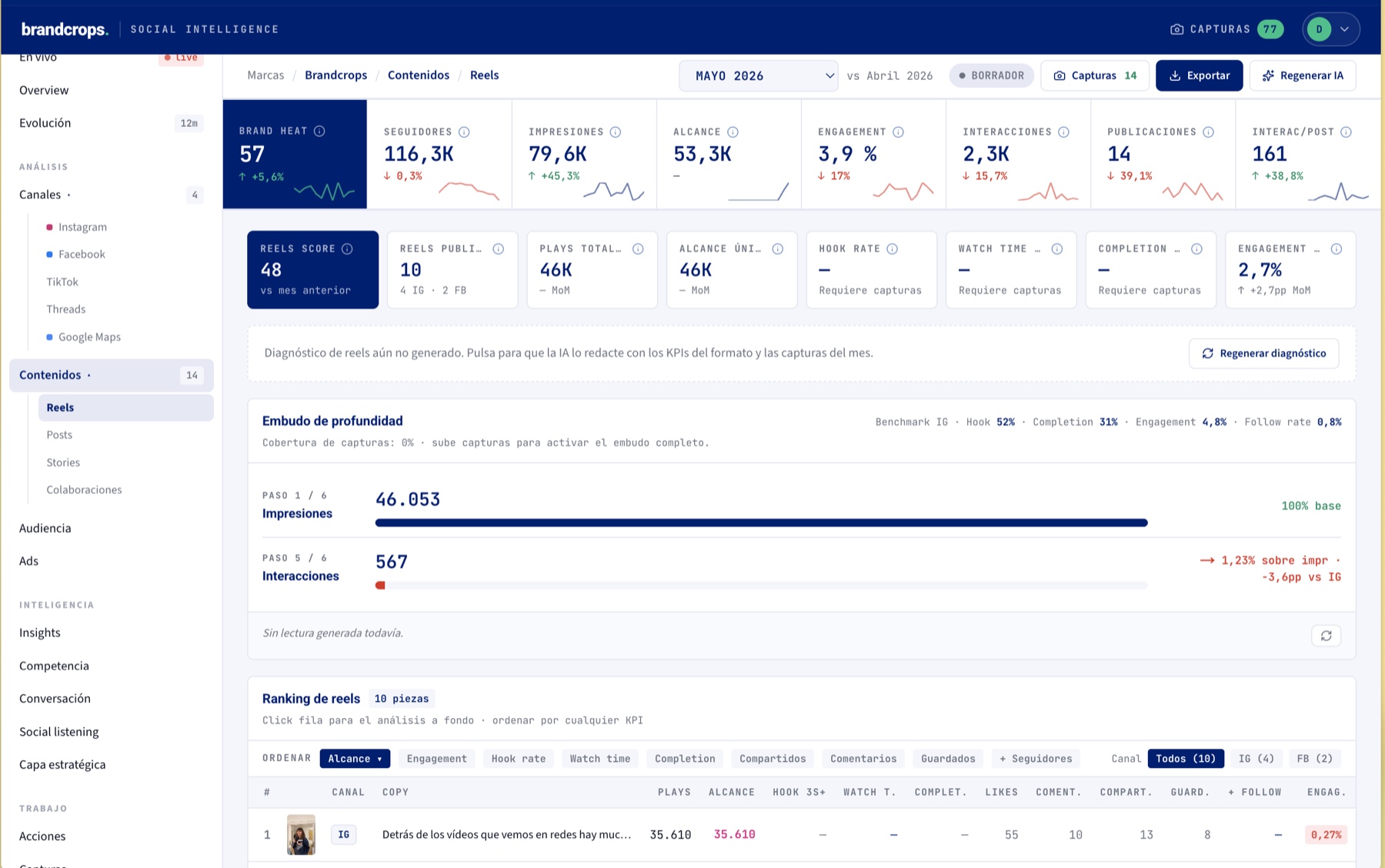The width and height of the screenshot is (1385, 868).
Task: Click the refresh icon in the Sin lectura row
Action: tap(1326, 636)
